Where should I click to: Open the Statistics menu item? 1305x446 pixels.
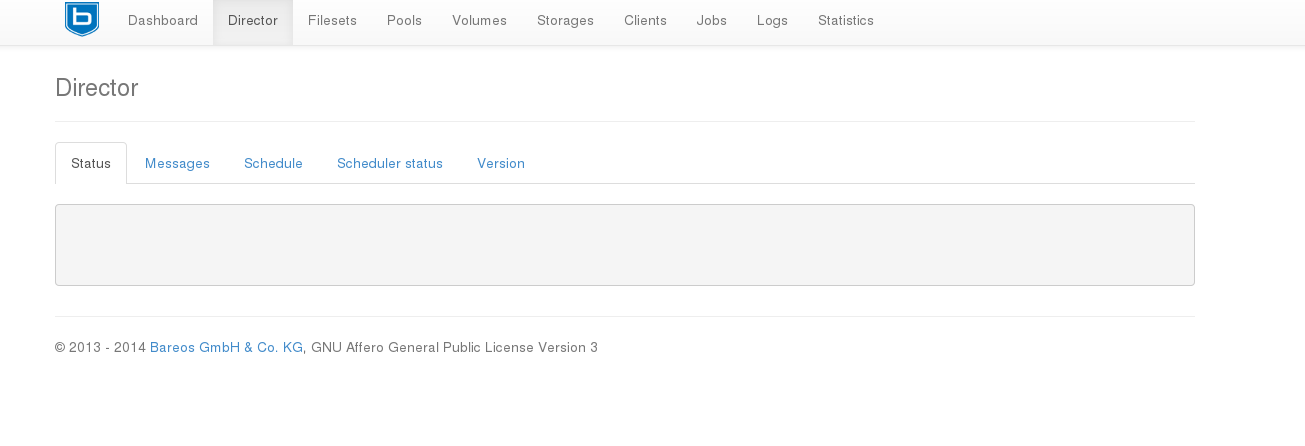pos(846,21)
